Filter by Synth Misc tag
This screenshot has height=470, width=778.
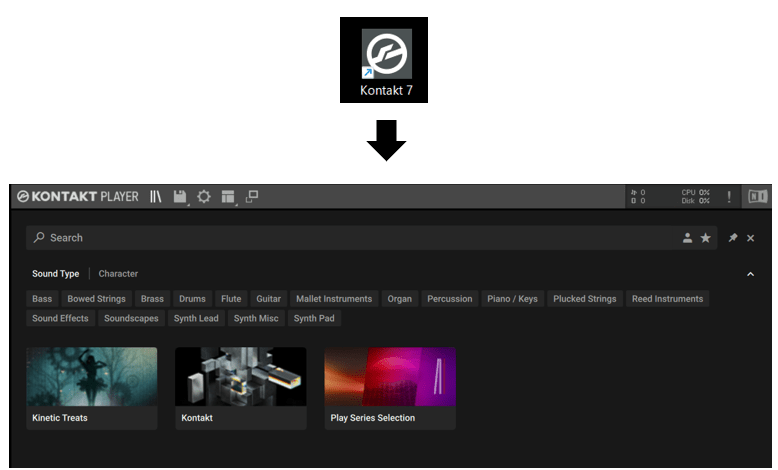[256, 318]
